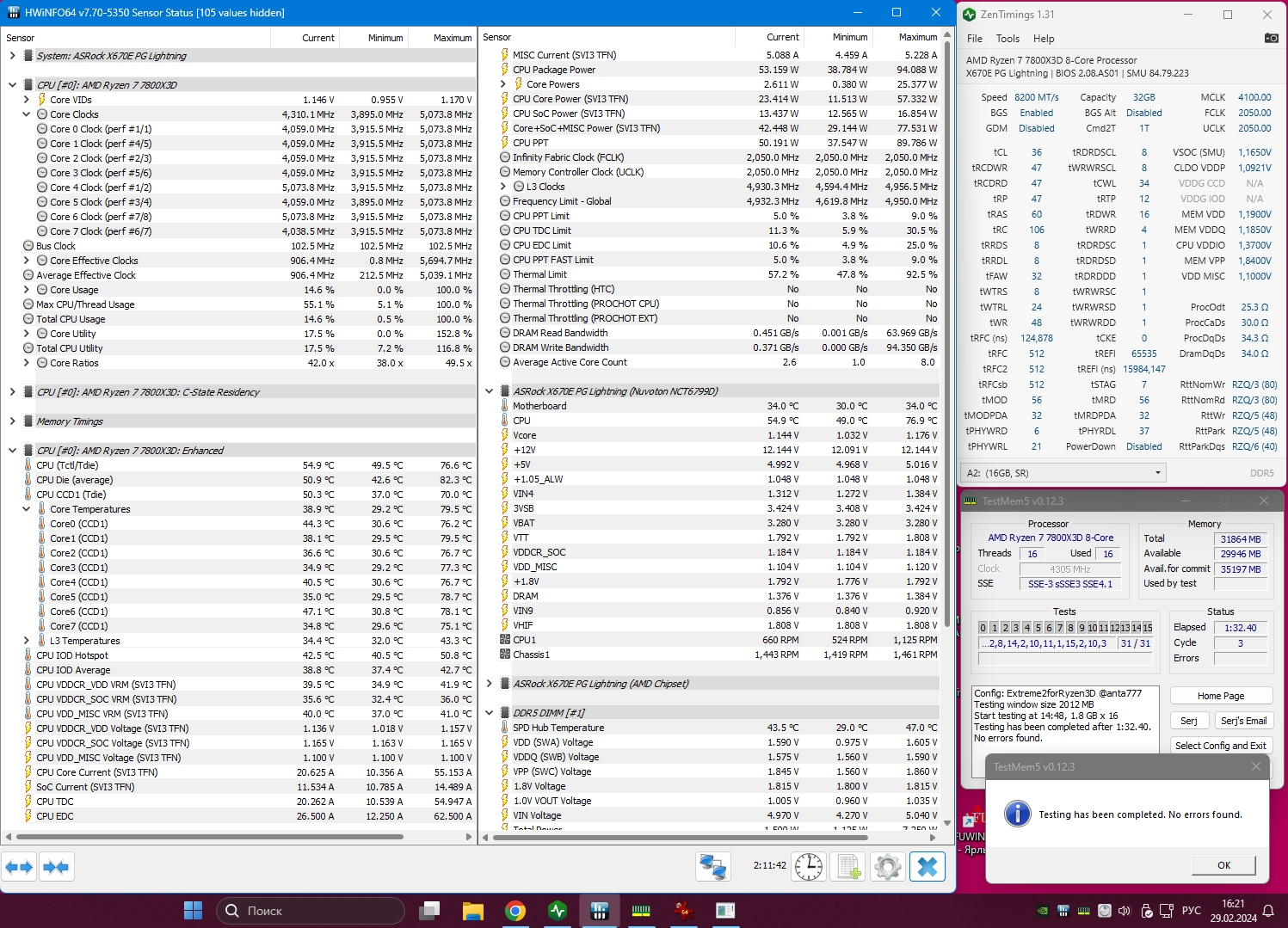1288x928 pixels.
Task: Select the Vcore voltage row
Action: (x=710, y=435)
